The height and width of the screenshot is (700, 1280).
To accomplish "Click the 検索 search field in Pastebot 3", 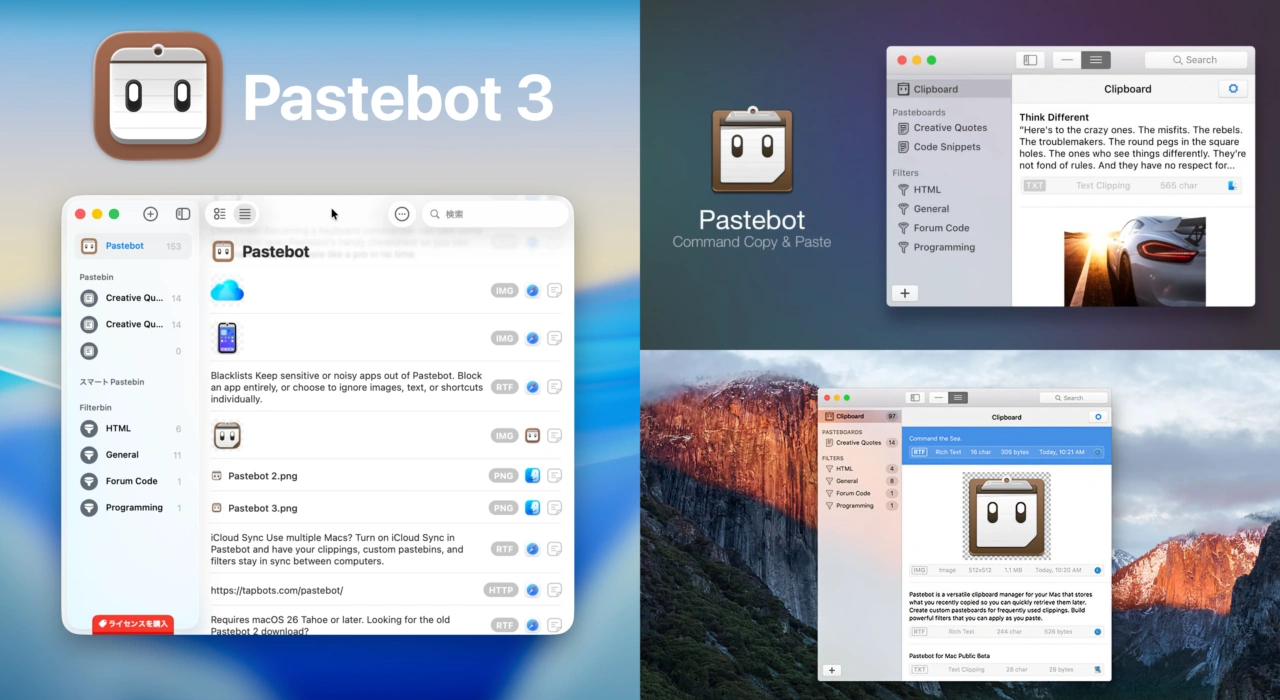I will click(x=495, y=214).
